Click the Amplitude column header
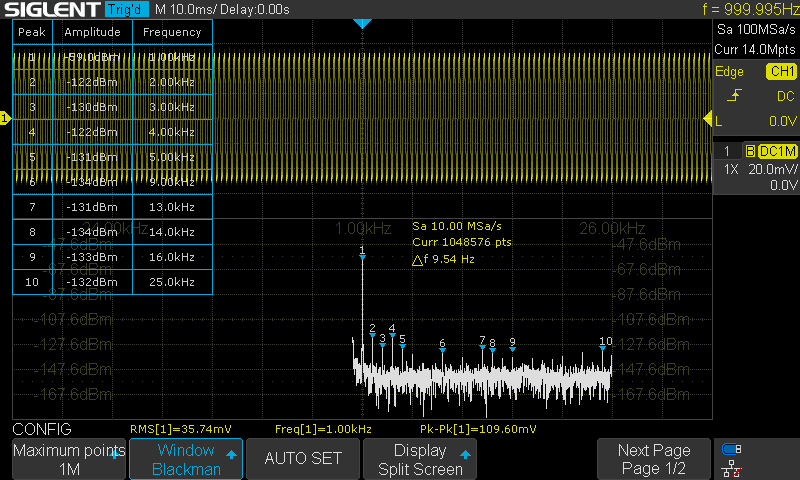Image resolution: width=800 pixels, height=480 pixels. point(92,32)
